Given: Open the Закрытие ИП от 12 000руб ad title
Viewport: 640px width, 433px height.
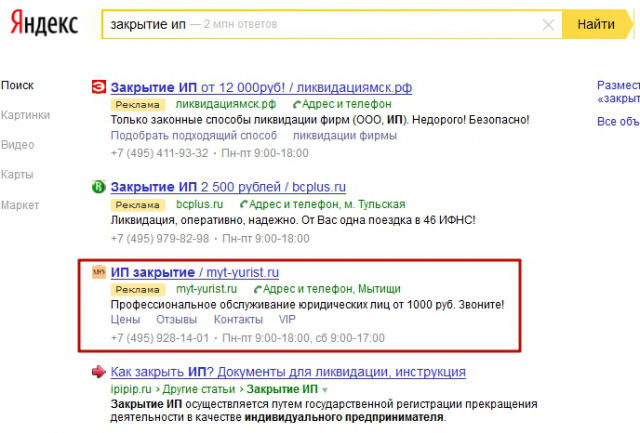Looking at the screenshot, I should [x=261, y=87].
